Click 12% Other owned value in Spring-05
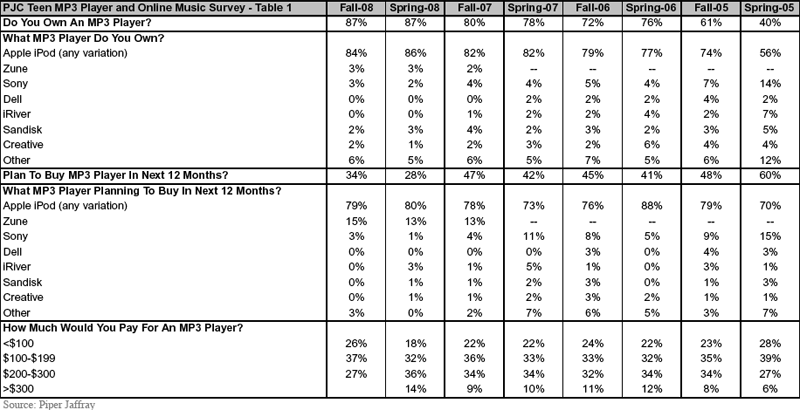Screen dimensions: 800x410 click(x=770, y=160)
